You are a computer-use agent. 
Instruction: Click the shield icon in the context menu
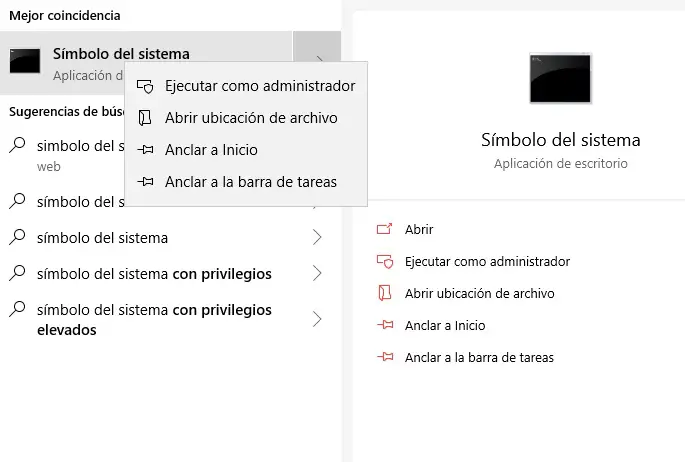pos(146,86)
